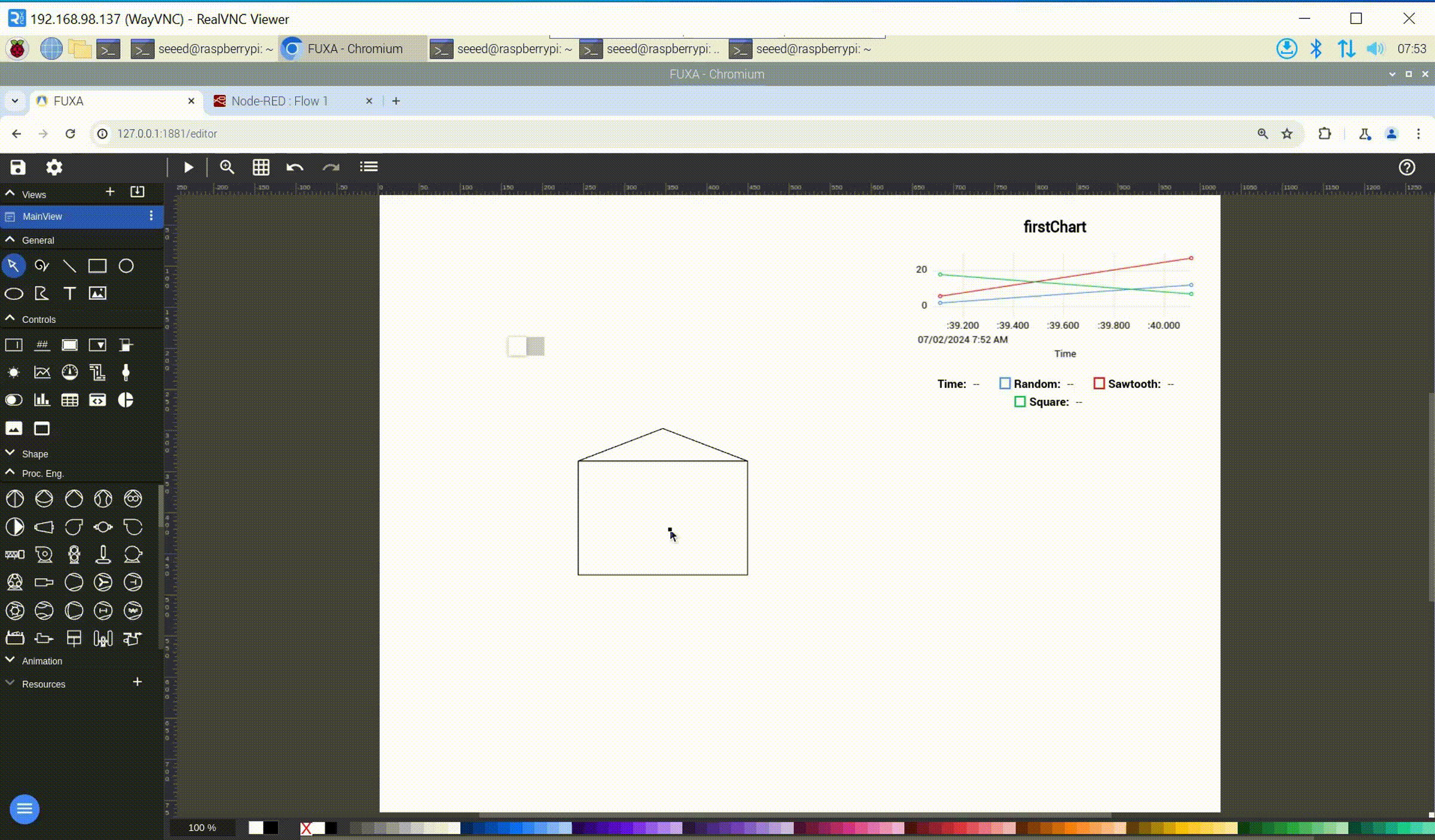Toggle the grid display icon
1435x840 pixels.
(261, 167)
